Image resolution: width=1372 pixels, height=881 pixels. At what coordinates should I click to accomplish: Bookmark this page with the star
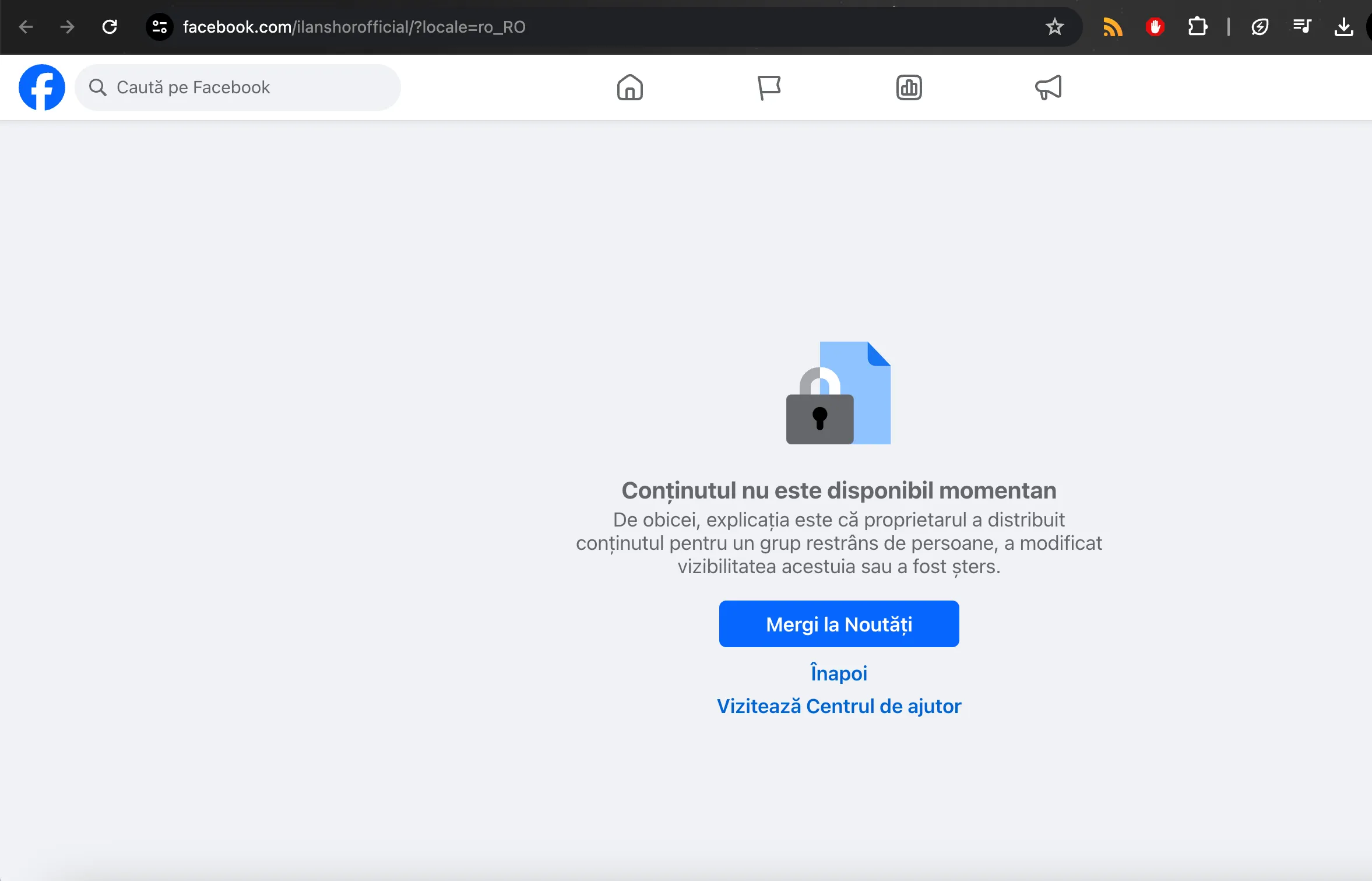[1054, 27]
